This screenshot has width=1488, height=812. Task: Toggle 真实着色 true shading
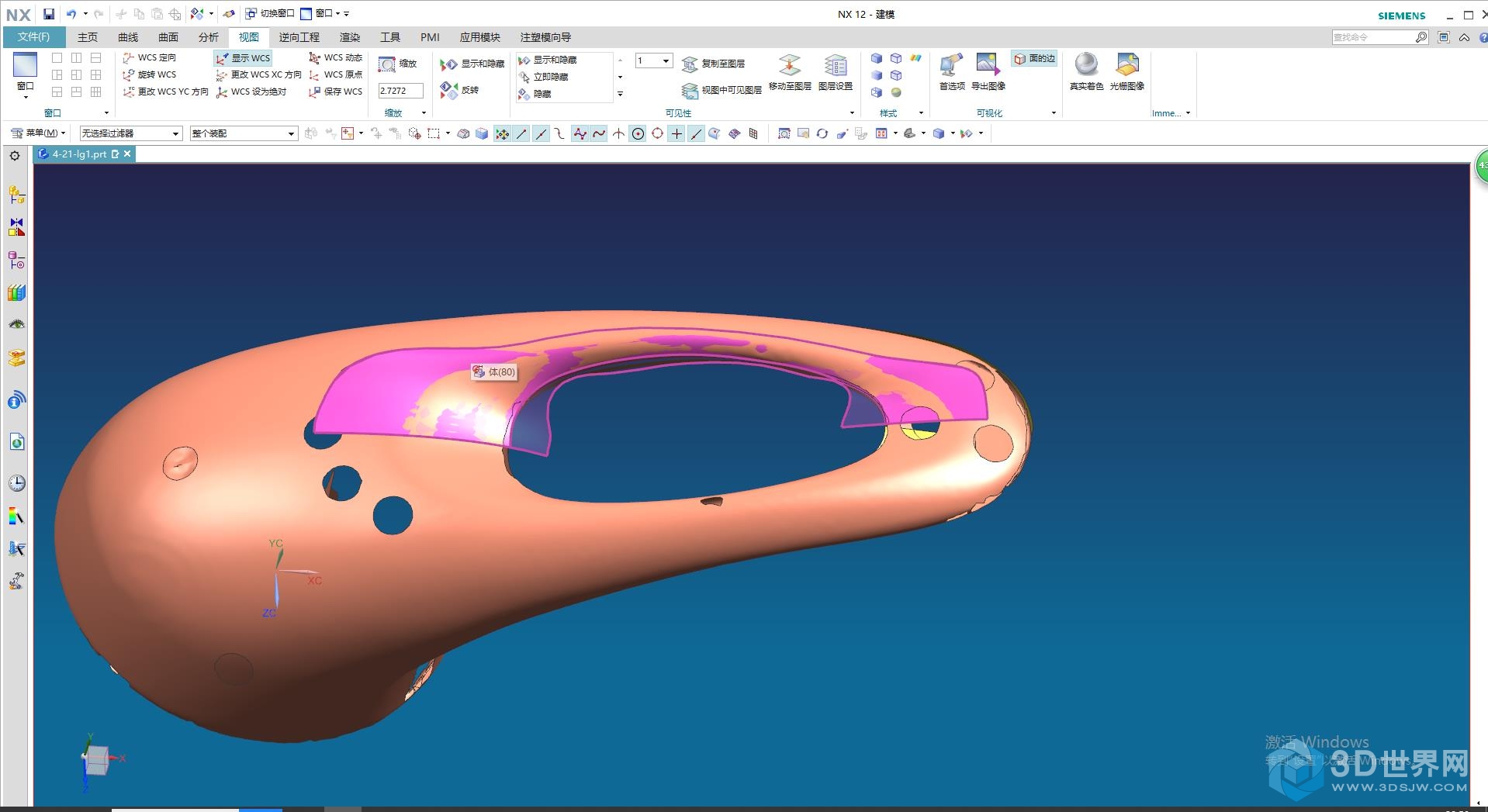[x=1086, y=72]
